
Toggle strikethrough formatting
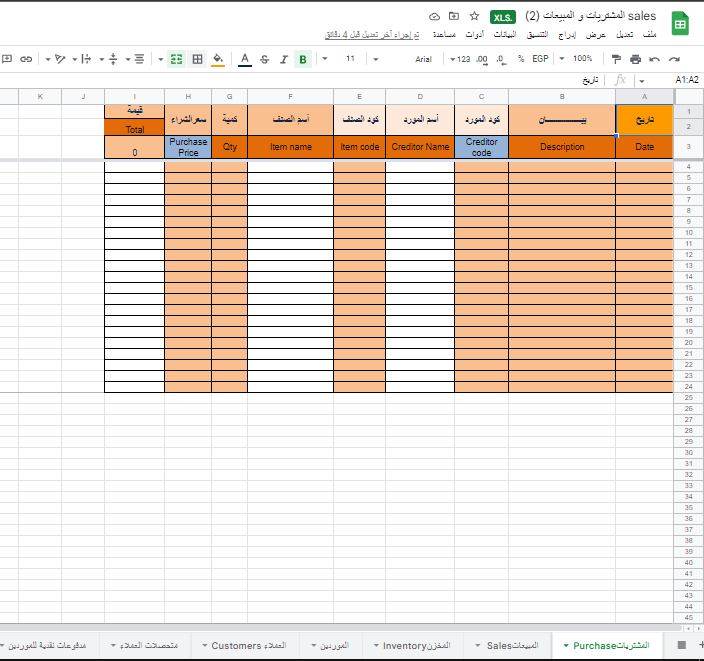[x=265, y=59]
